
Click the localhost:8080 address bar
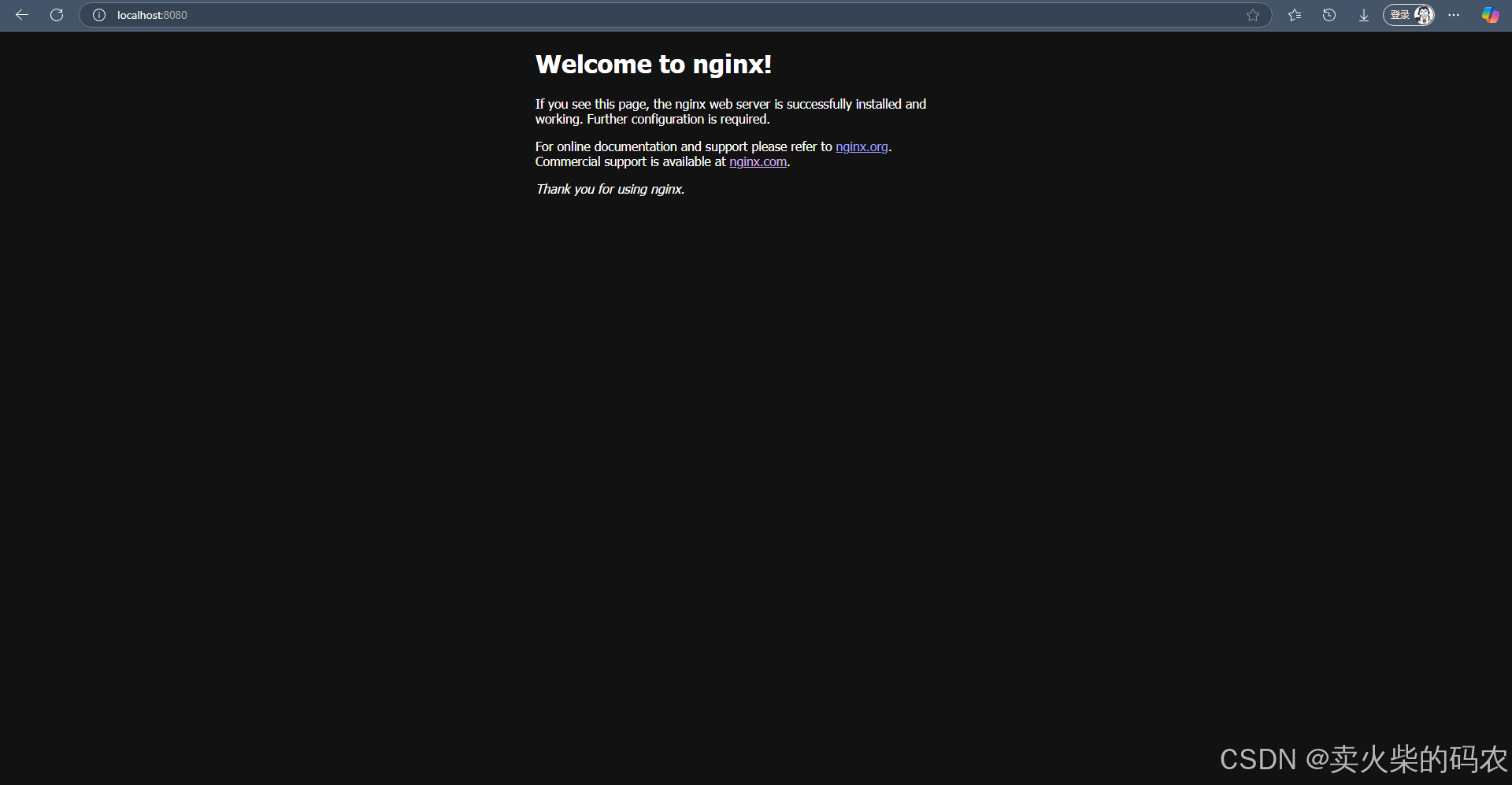point(675,15)
